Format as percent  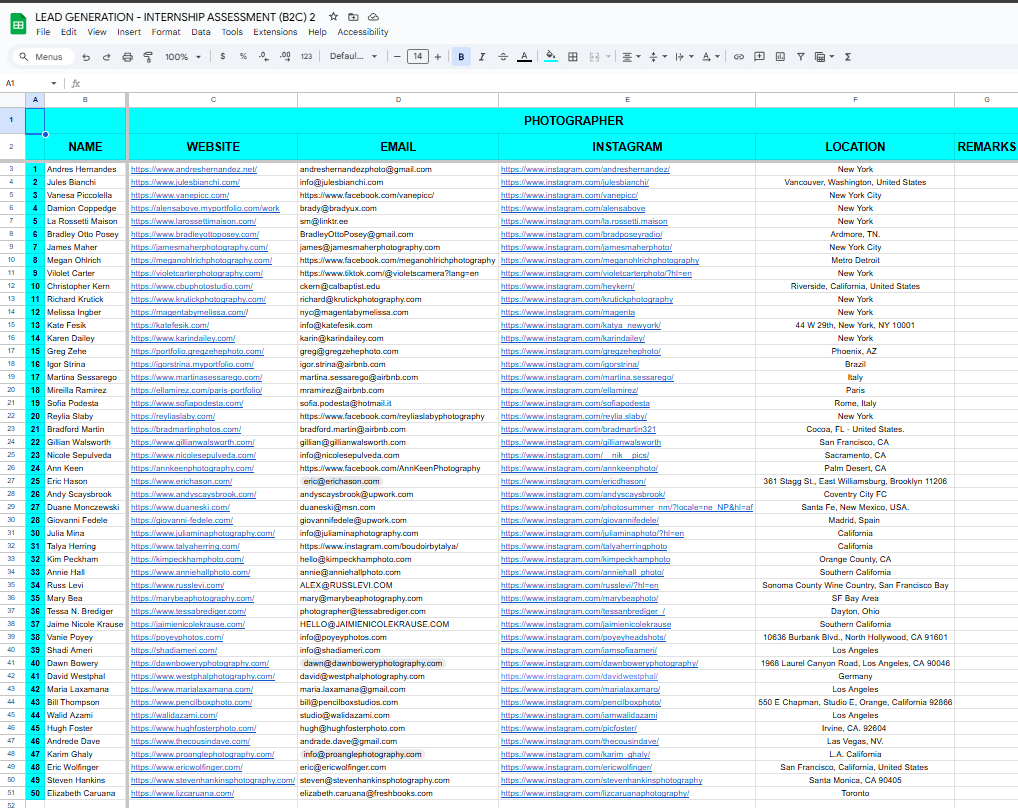243,56
